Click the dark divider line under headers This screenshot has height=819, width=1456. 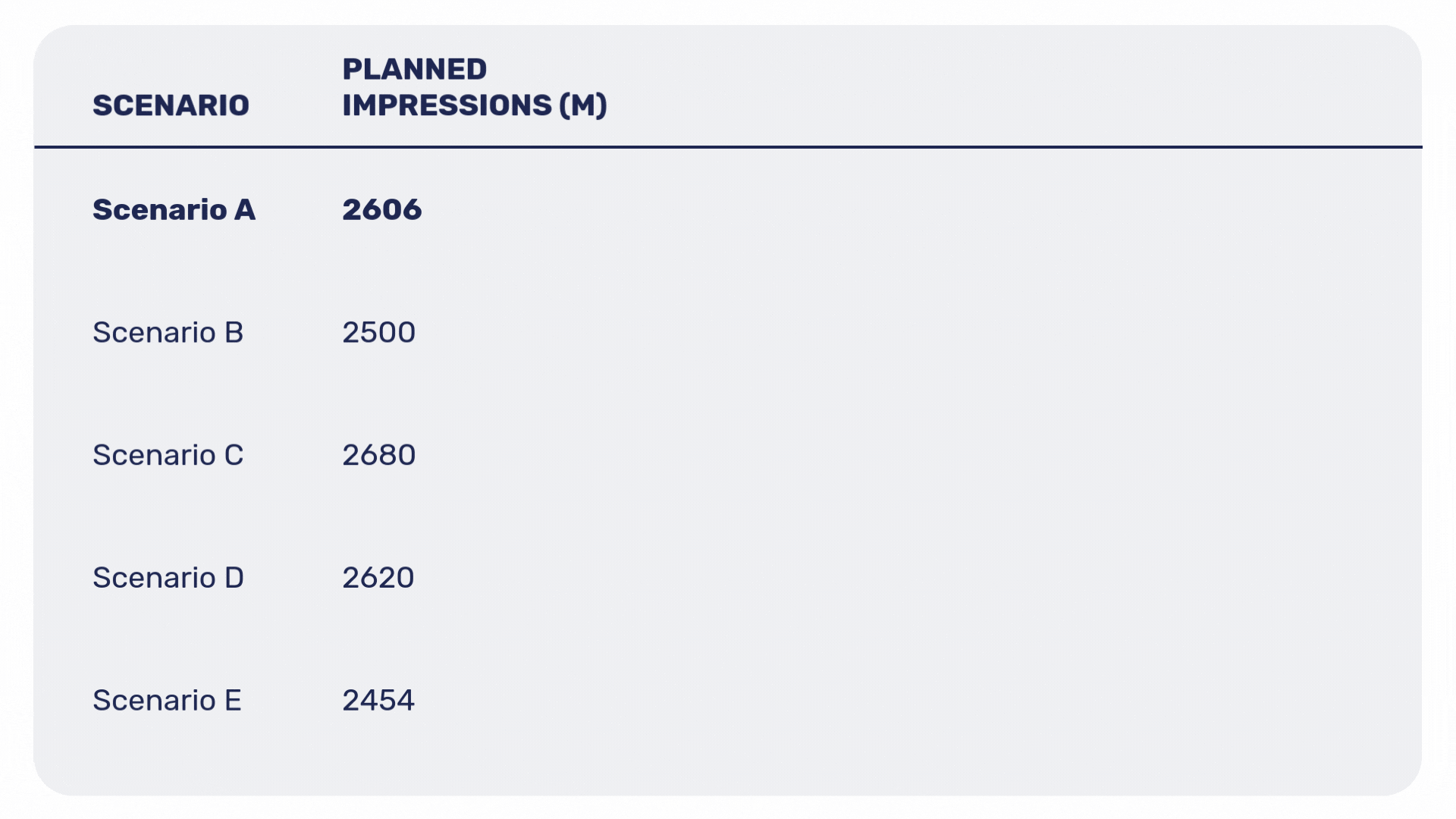(x=728, y=147)
